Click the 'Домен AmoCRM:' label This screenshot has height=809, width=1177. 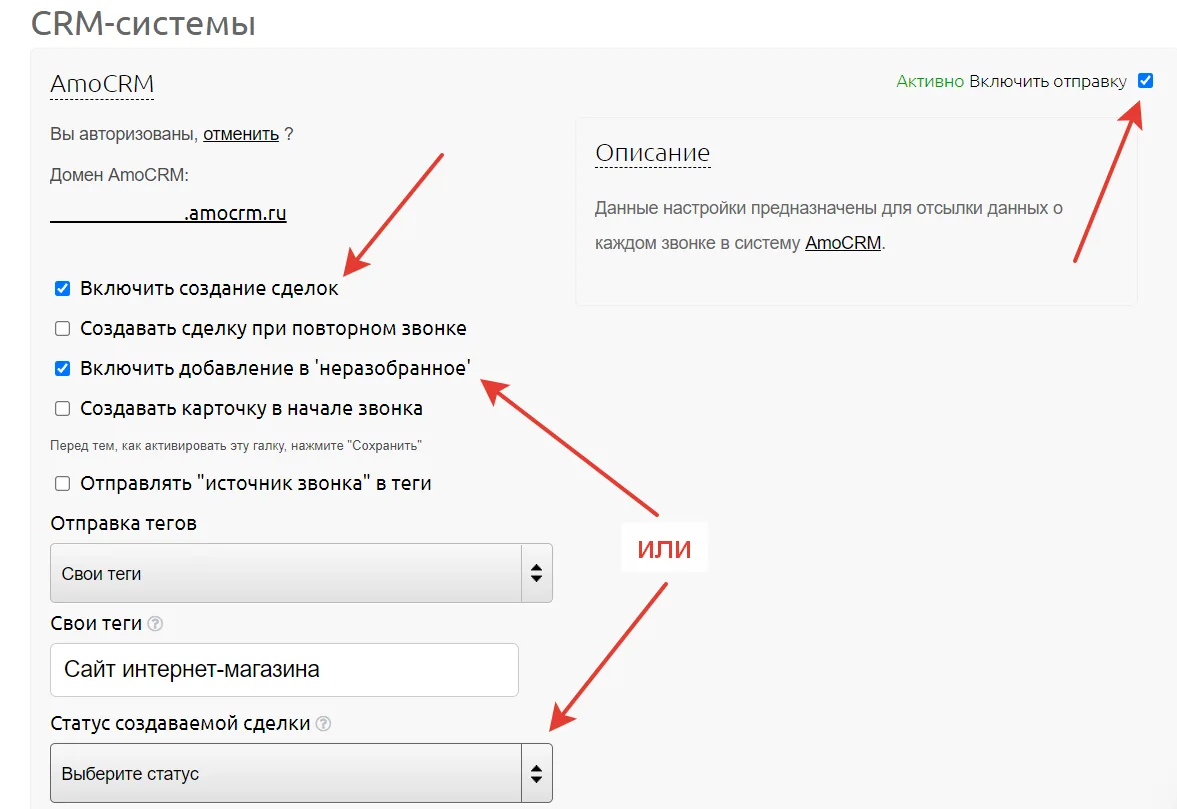119,175
